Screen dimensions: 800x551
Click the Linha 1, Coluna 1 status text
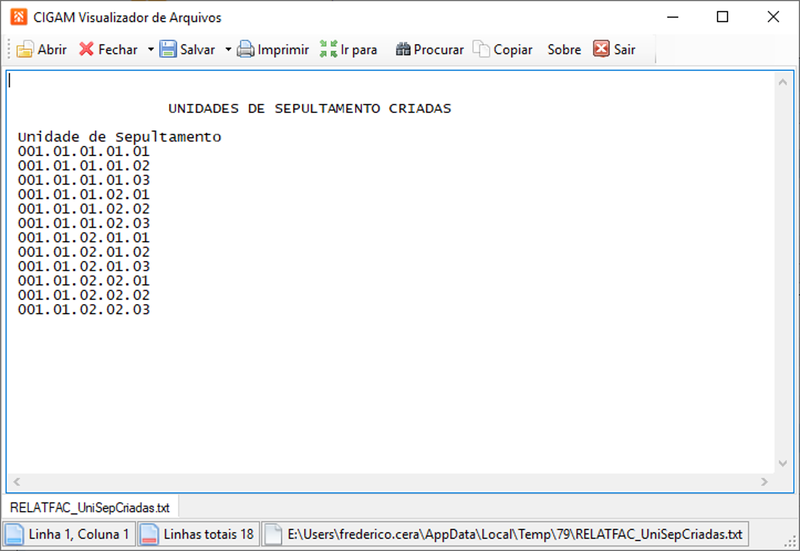(79, 534)
